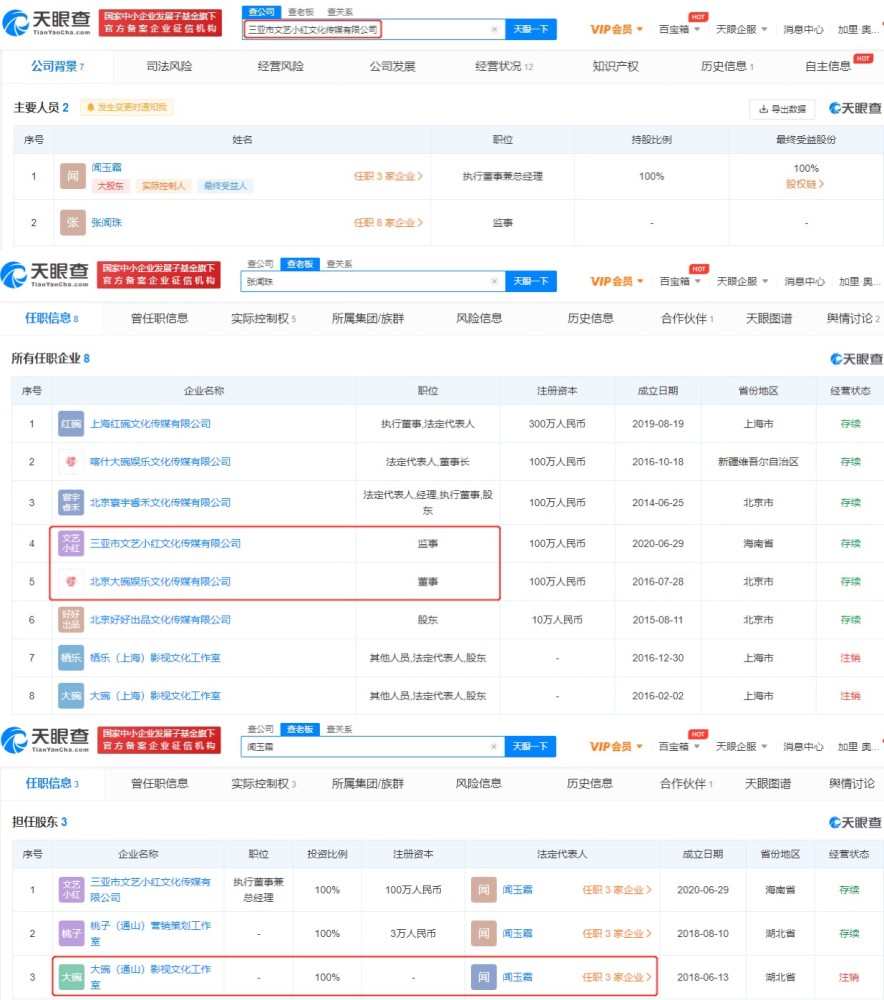Expand the 股权链 link under 最终受益股份

coord(805,184)
